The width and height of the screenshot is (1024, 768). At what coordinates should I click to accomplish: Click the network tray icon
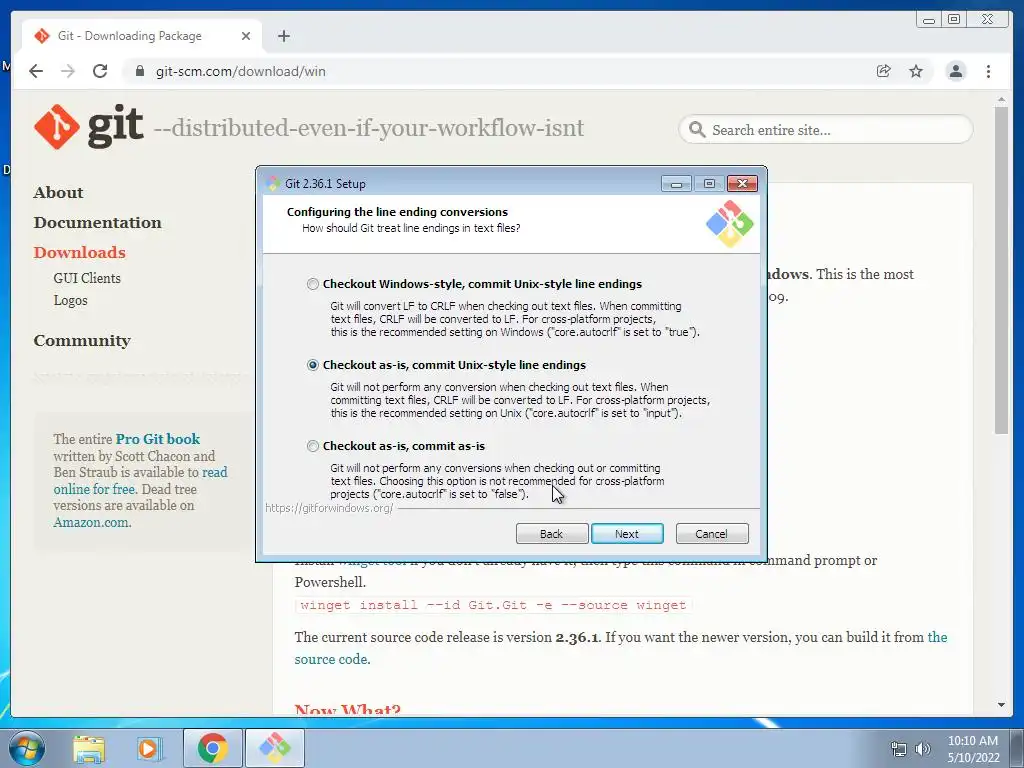point(899,749)
